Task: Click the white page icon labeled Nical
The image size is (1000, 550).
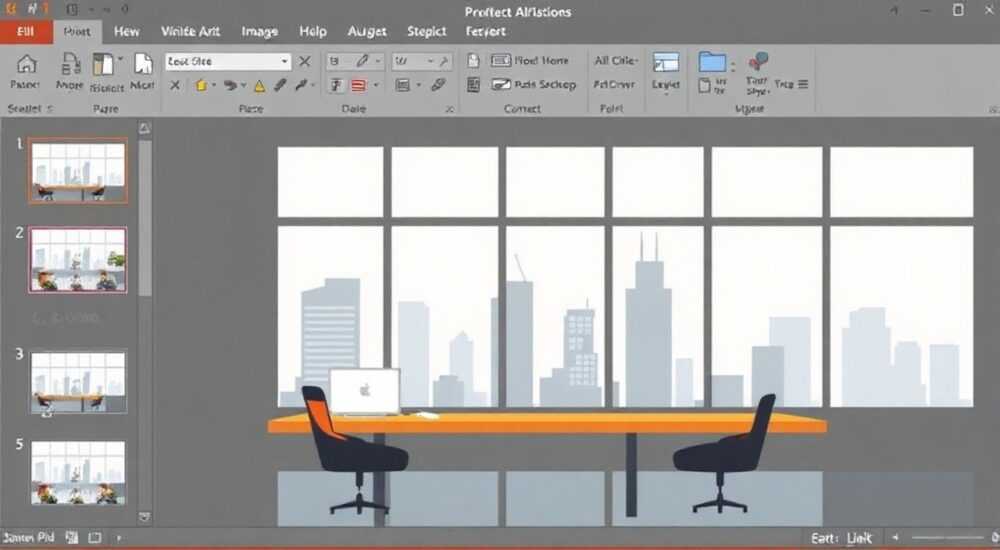Action: point(143,64)
